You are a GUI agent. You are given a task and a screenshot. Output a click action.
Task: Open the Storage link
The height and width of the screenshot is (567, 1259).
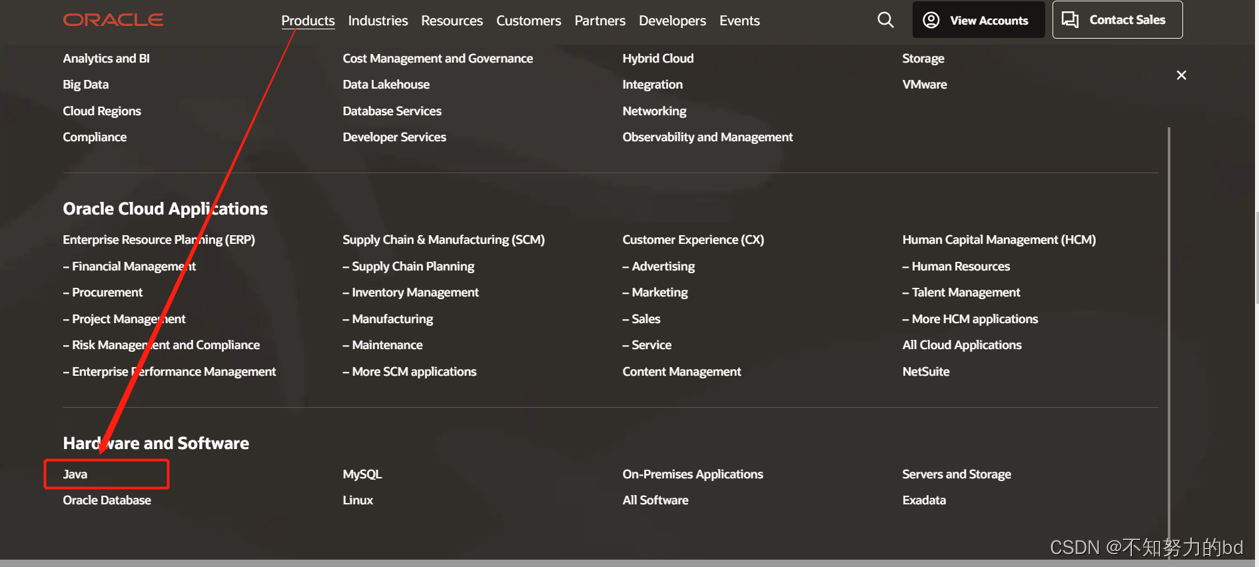click(923, 58)
